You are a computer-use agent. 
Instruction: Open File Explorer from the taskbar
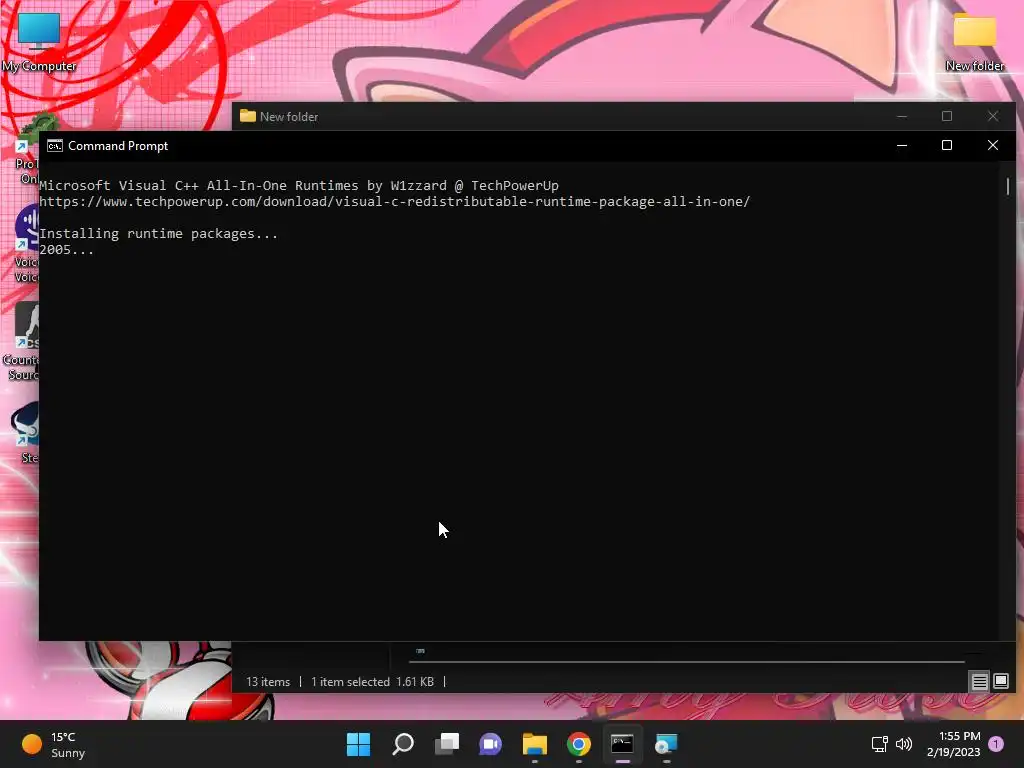pos(534,744)
